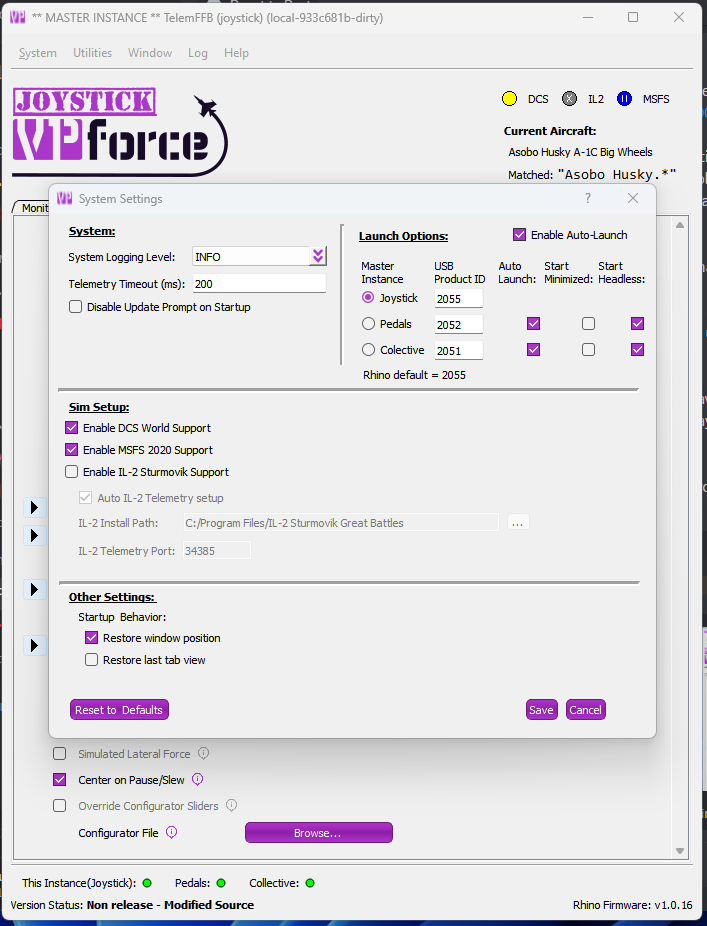Screen dimensions: 707x926
Task: Open the Log menu
Action: (x=198, y=53)
